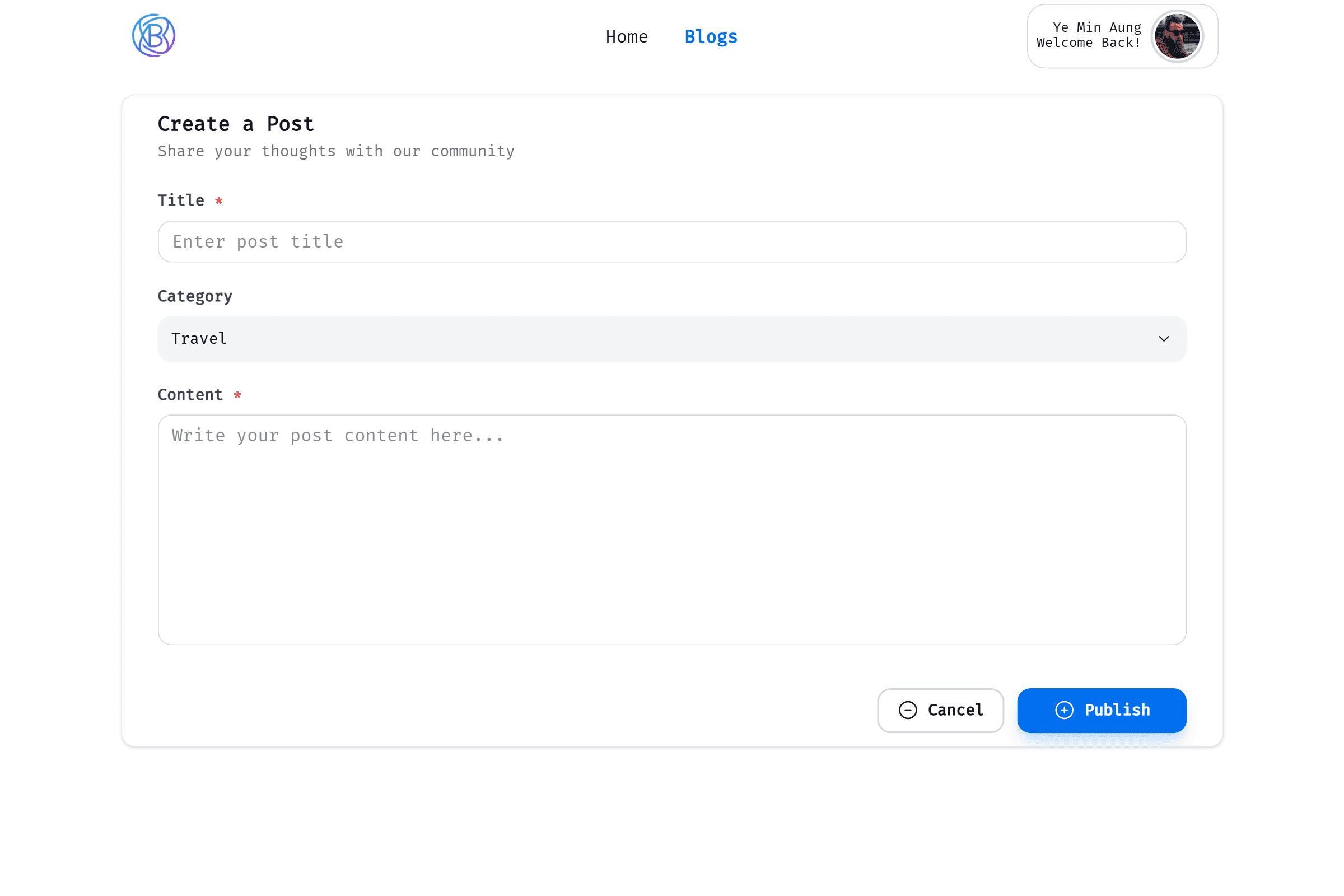Expand the Category chevron arrow
Image resolution: width=1344 pixels, height=896 pixels.
click(x=1164, y=339)
